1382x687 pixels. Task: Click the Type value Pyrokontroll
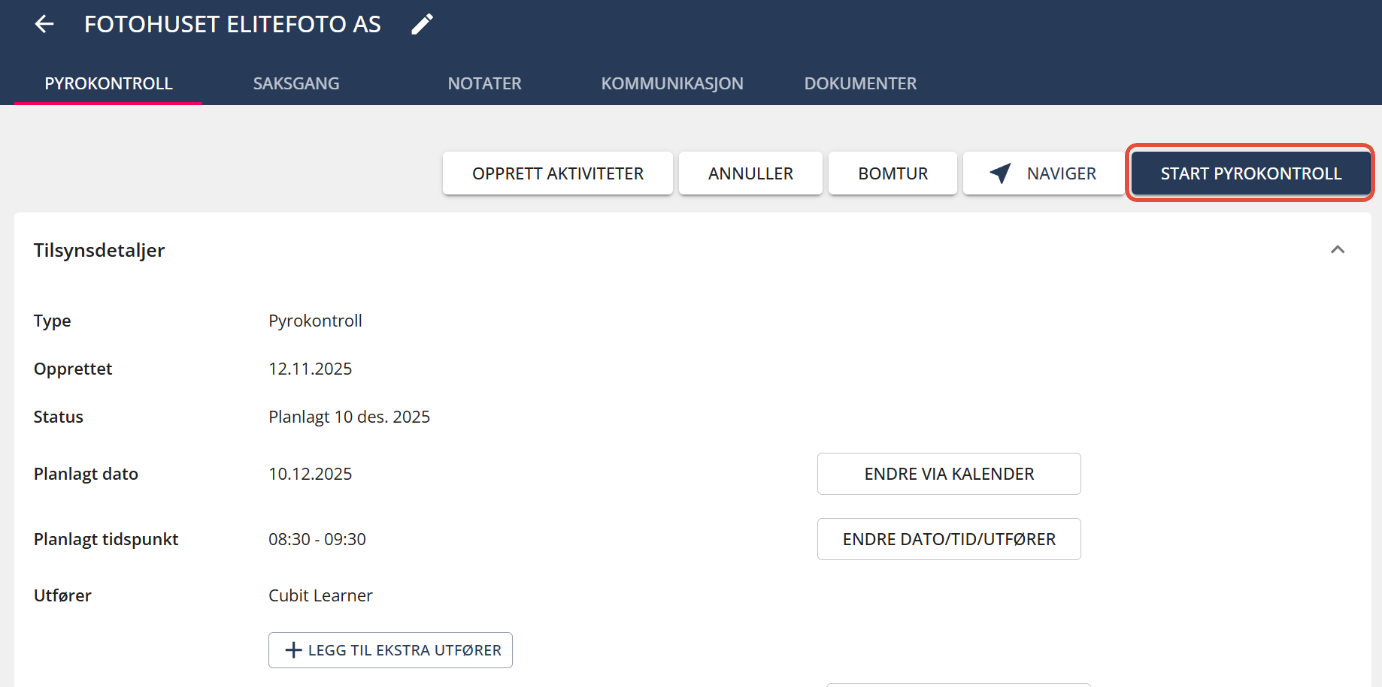315,321
